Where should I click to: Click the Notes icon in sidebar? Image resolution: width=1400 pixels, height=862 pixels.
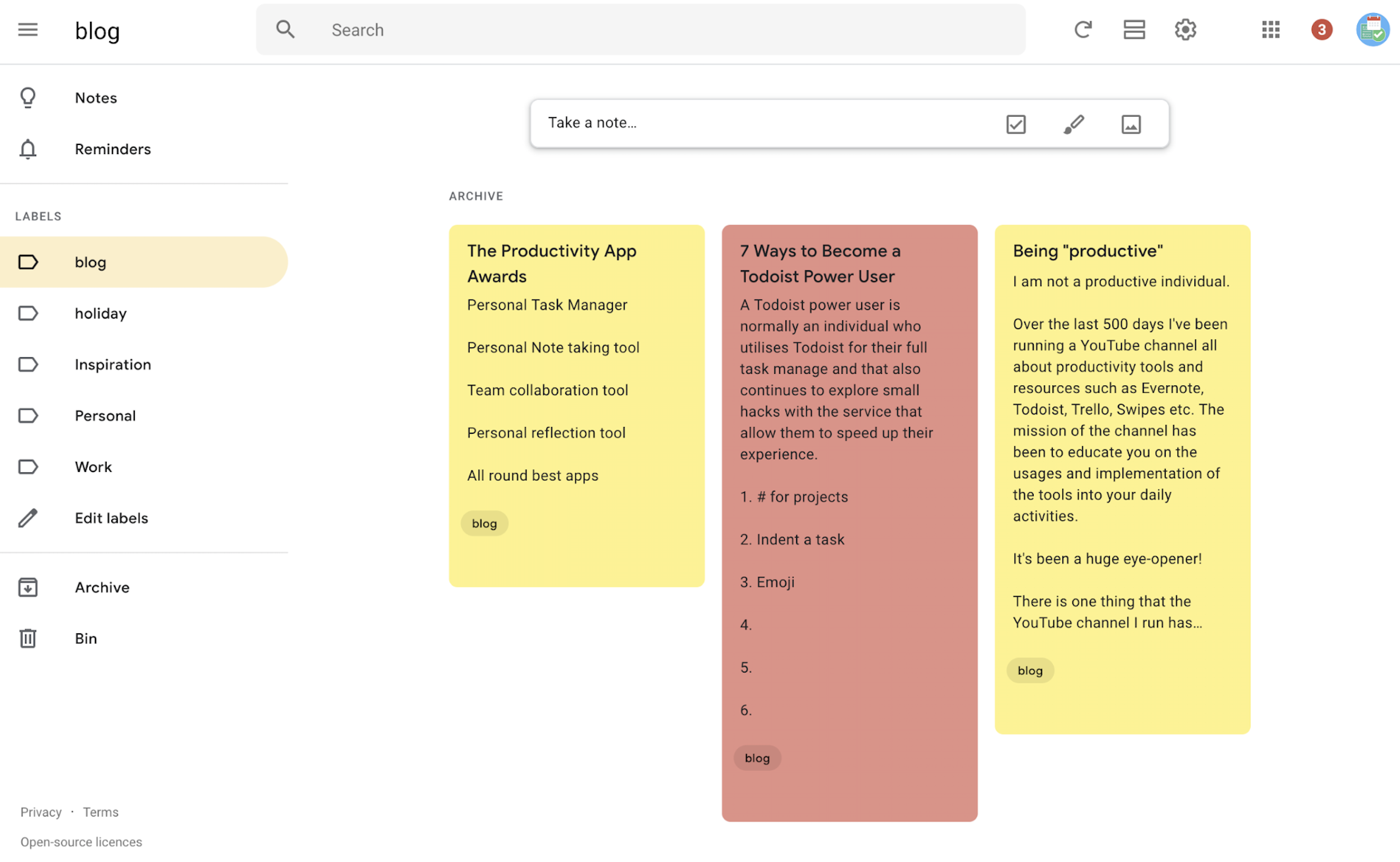point(27,97)
